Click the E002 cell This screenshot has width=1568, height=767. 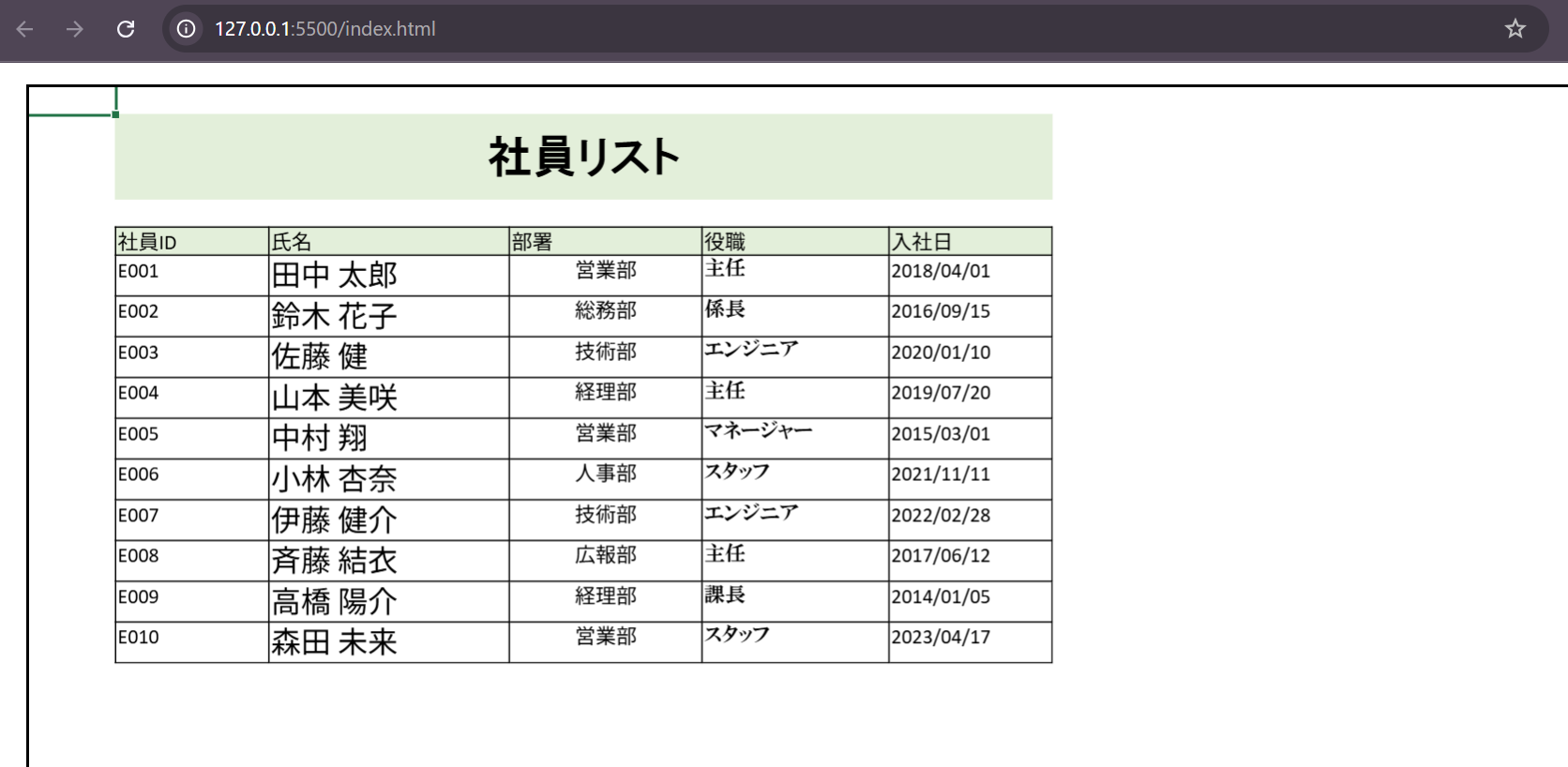tap(191, 317)
